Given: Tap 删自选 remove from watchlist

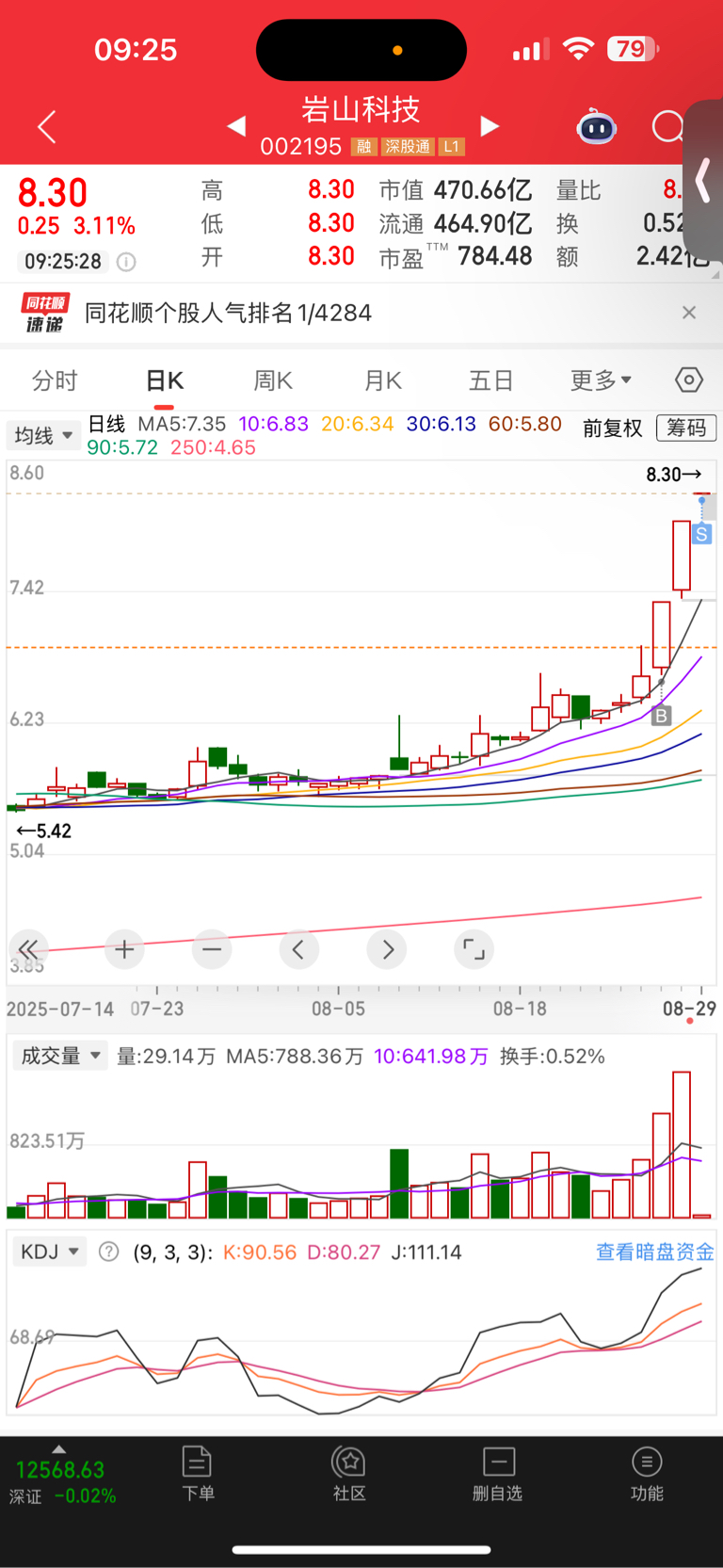Looking at the screenshot, I should click(x=498, y=1474).
